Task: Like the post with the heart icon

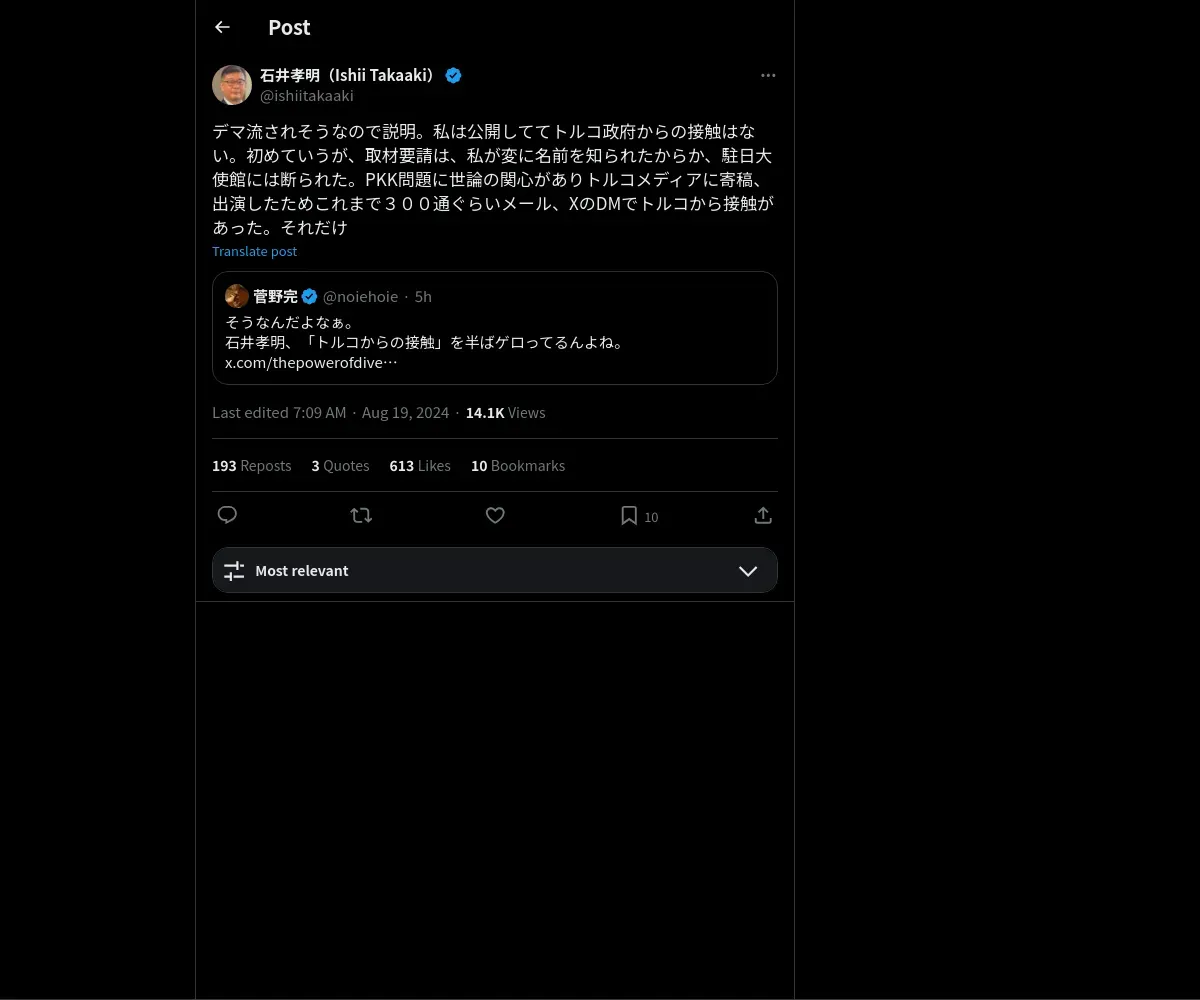Action: click(495, 515)
